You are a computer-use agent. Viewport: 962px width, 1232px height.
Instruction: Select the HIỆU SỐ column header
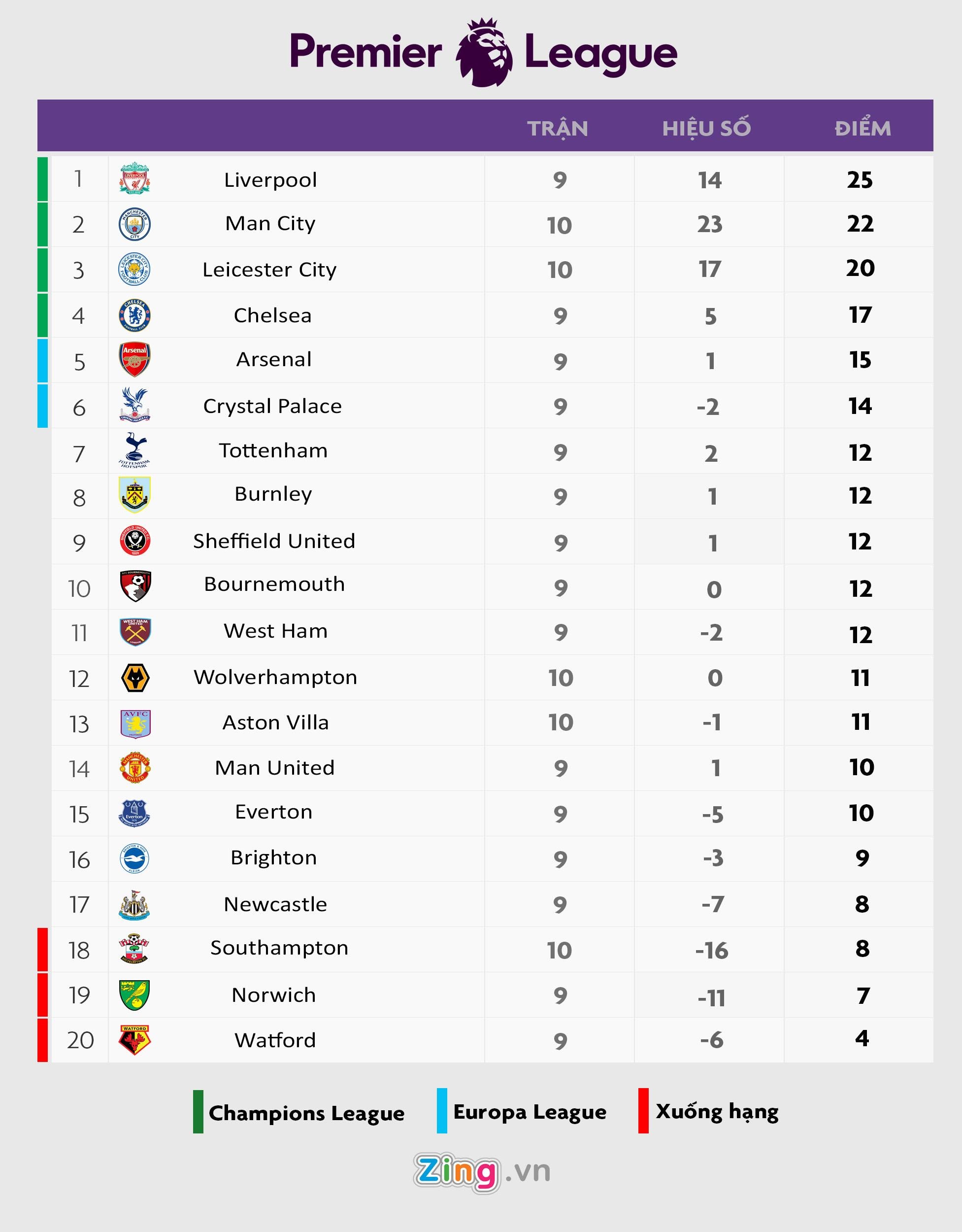[706, 129]
